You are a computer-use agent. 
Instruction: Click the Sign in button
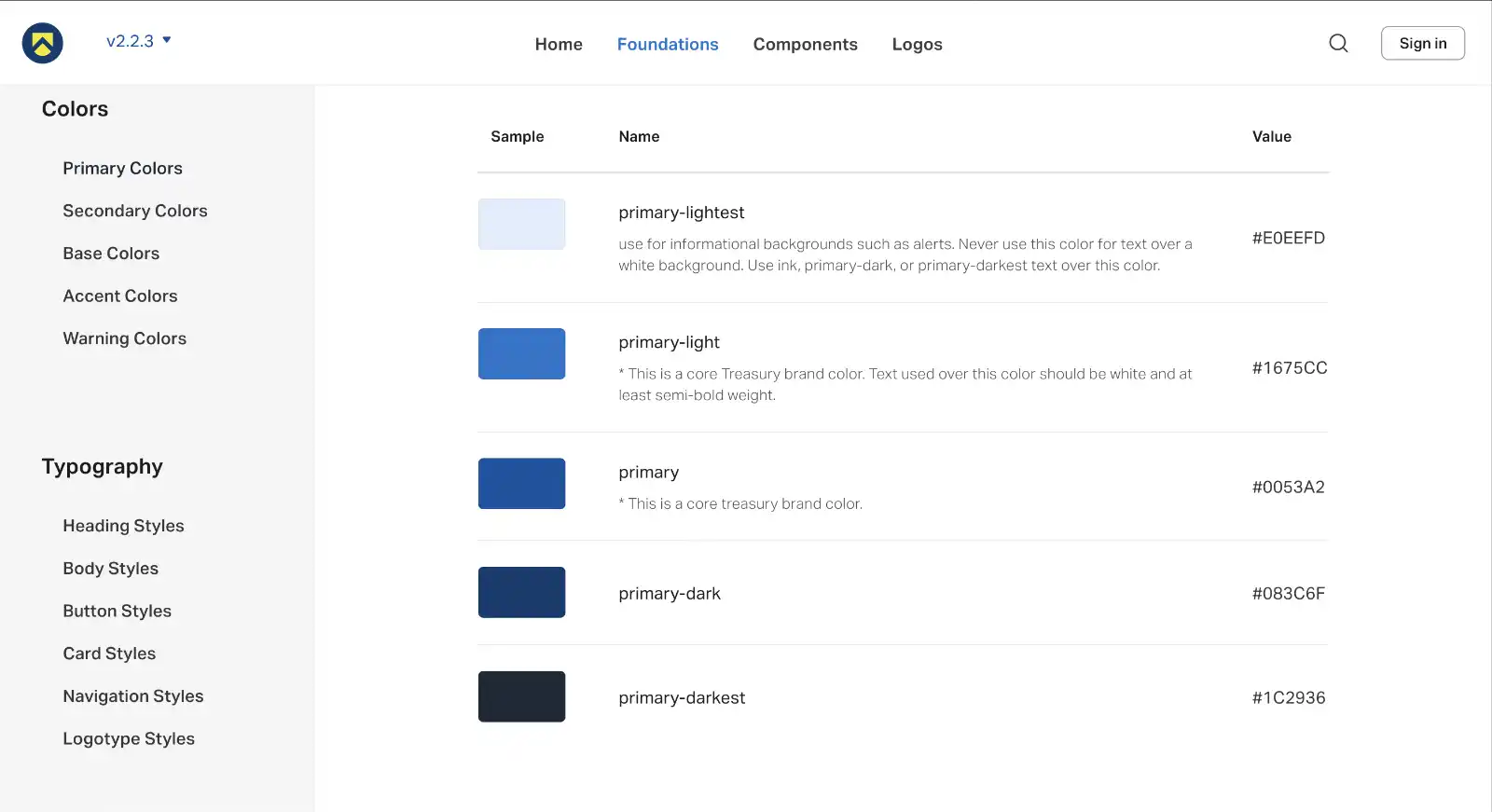tap(1422, 43)
